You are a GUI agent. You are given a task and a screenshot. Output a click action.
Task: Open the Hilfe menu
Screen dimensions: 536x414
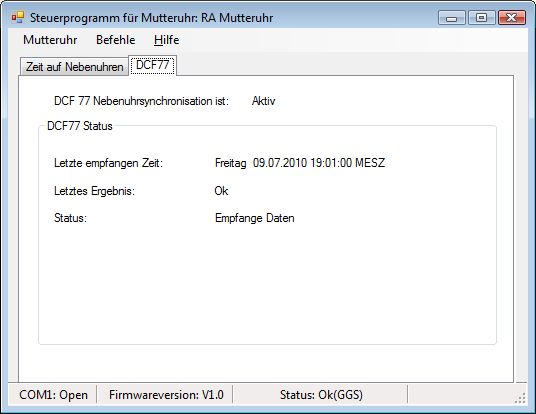tap(166, 40)
